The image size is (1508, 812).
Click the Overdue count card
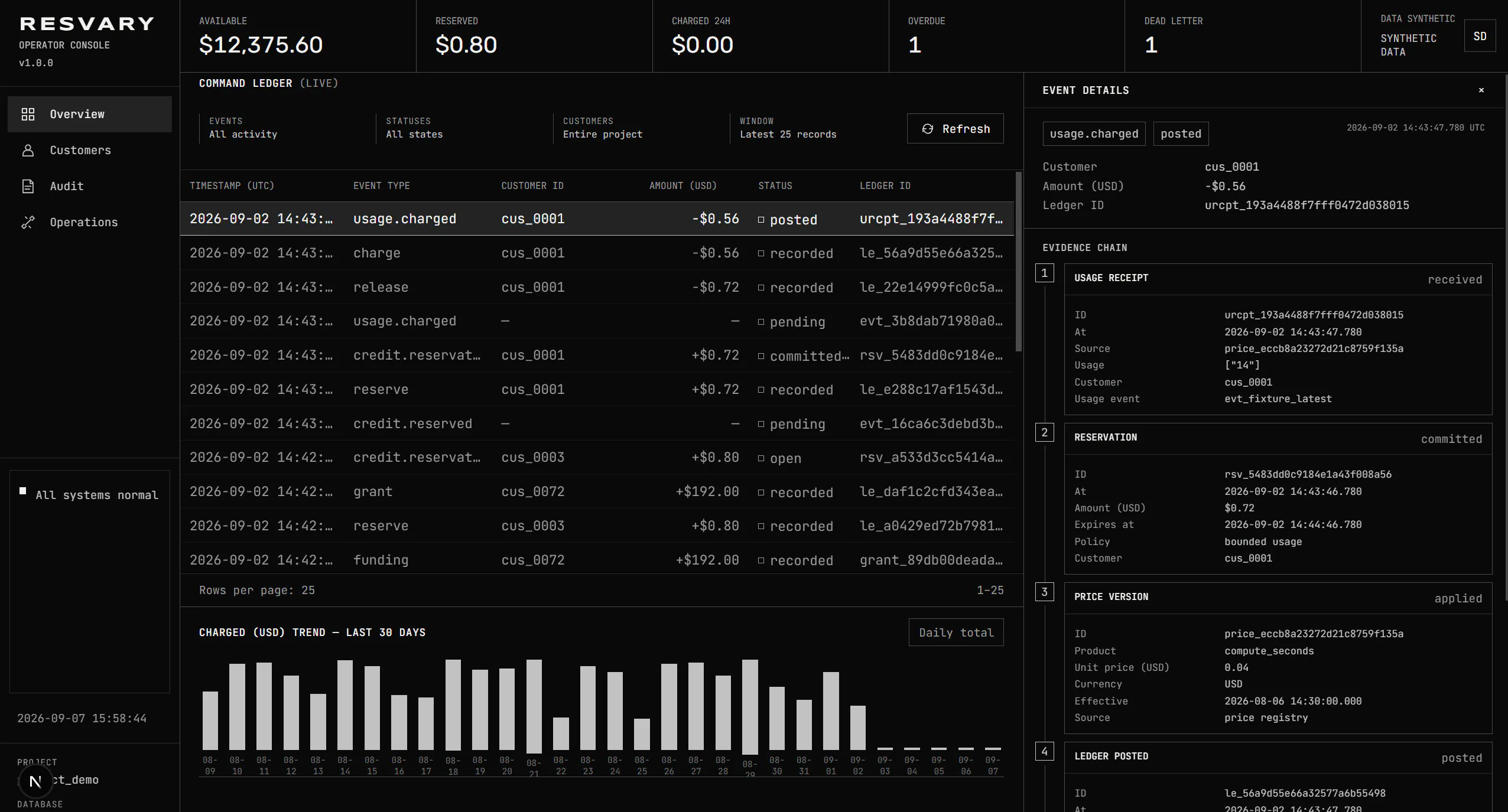pyautogui.click(x=1007, y=36)
